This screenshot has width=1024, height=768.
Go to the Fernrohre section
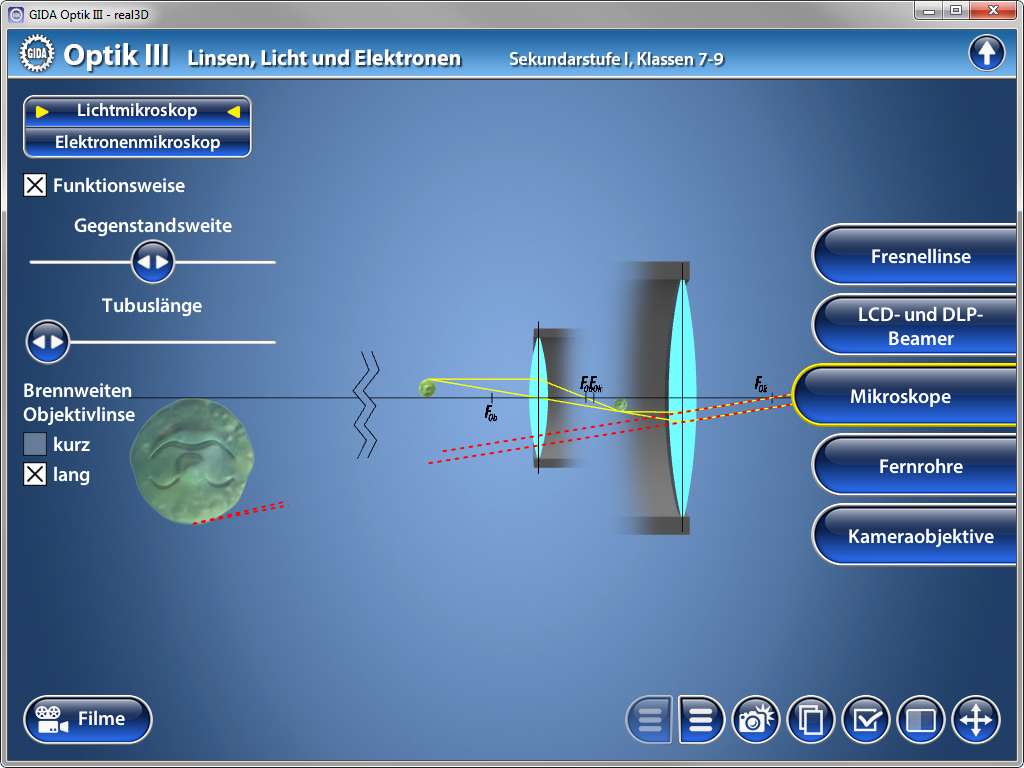pyautogui.click(x=920, y=466)
